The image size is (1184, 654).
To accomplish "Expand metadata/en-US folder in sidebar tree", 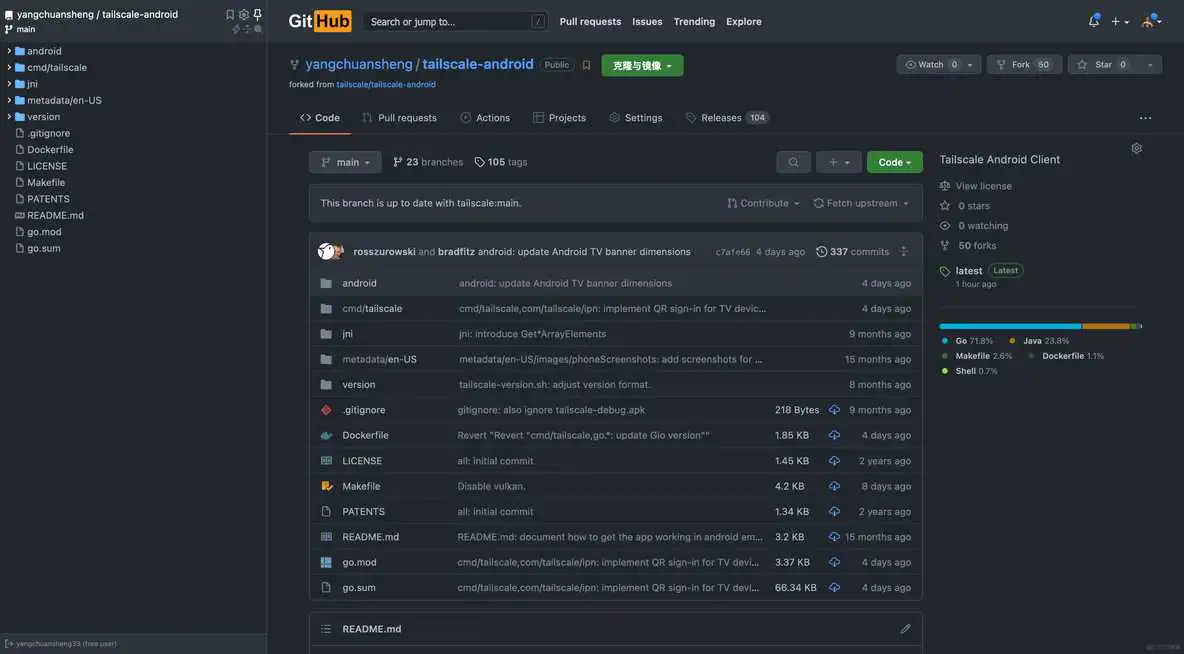I will (9, 100).
